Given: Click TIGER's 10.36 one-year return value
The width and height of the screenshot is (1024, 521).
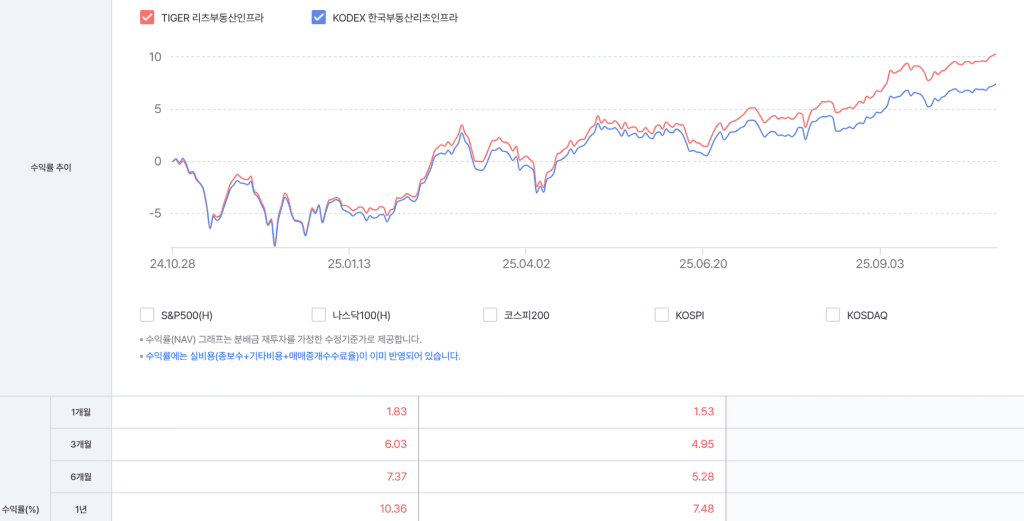Looking at the screenshot, I should click(x=393, y=509).
